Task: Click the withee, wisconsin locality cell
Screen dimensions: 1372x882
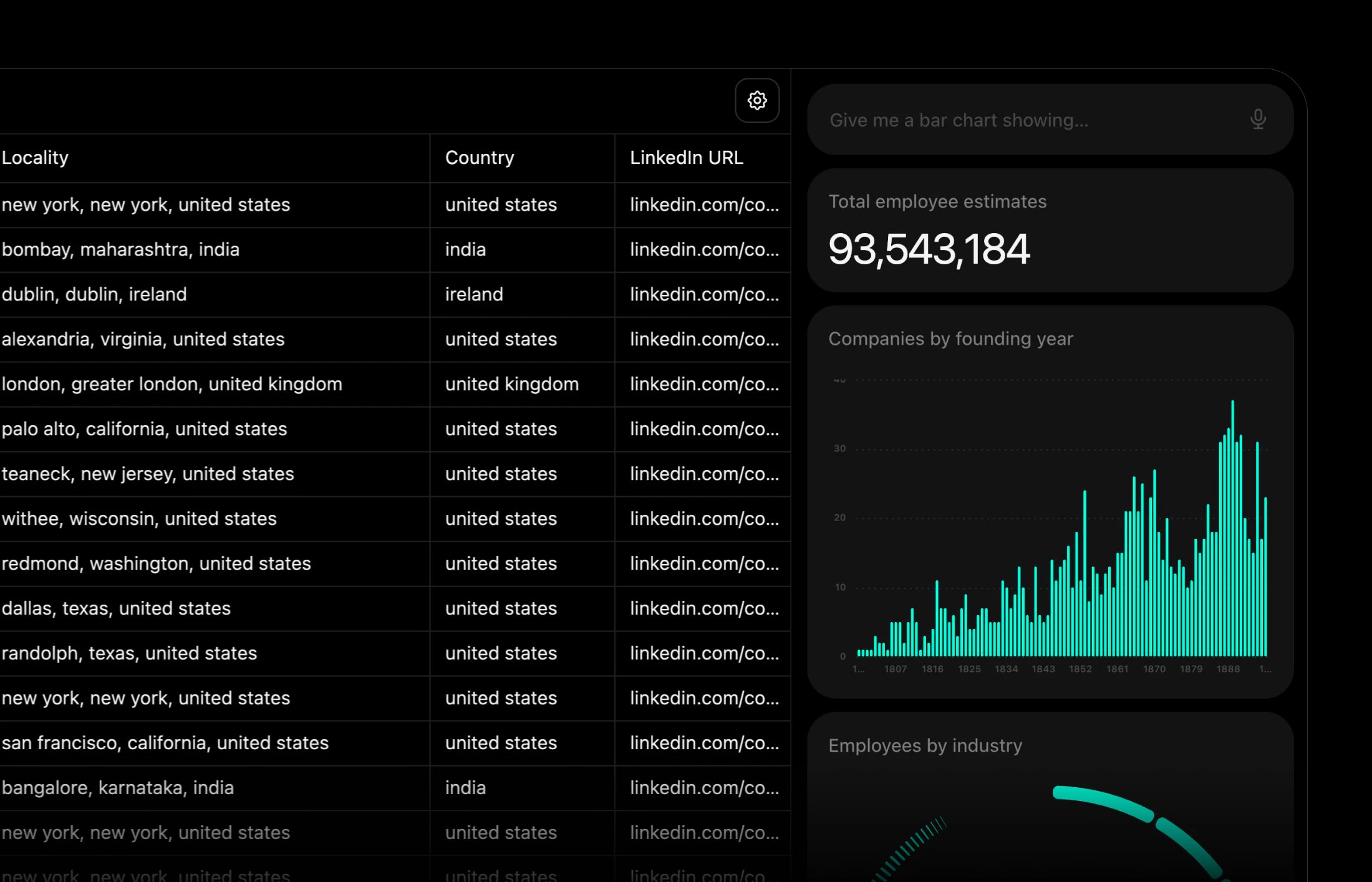Action: pyautogui.click(x=138, y=519)
